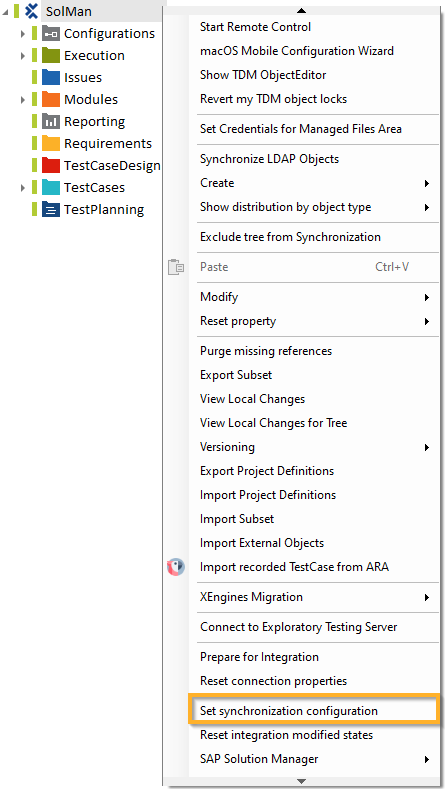Click the SolMan project root icon

click(x=32, y=11)
